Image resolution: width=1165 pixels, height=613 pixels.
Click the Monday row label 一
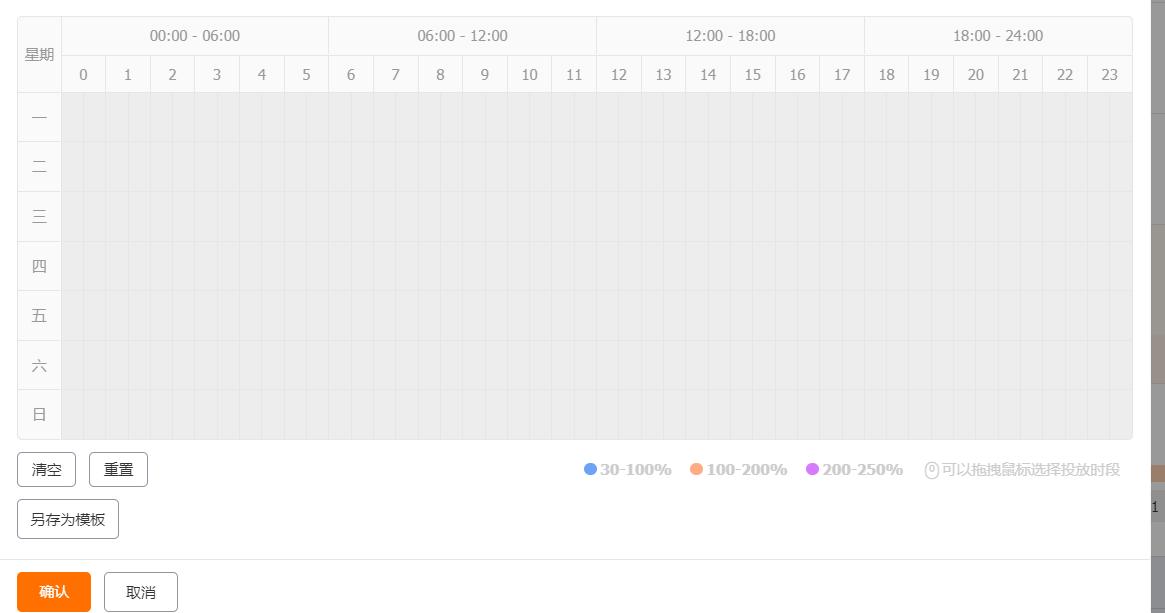39,117
